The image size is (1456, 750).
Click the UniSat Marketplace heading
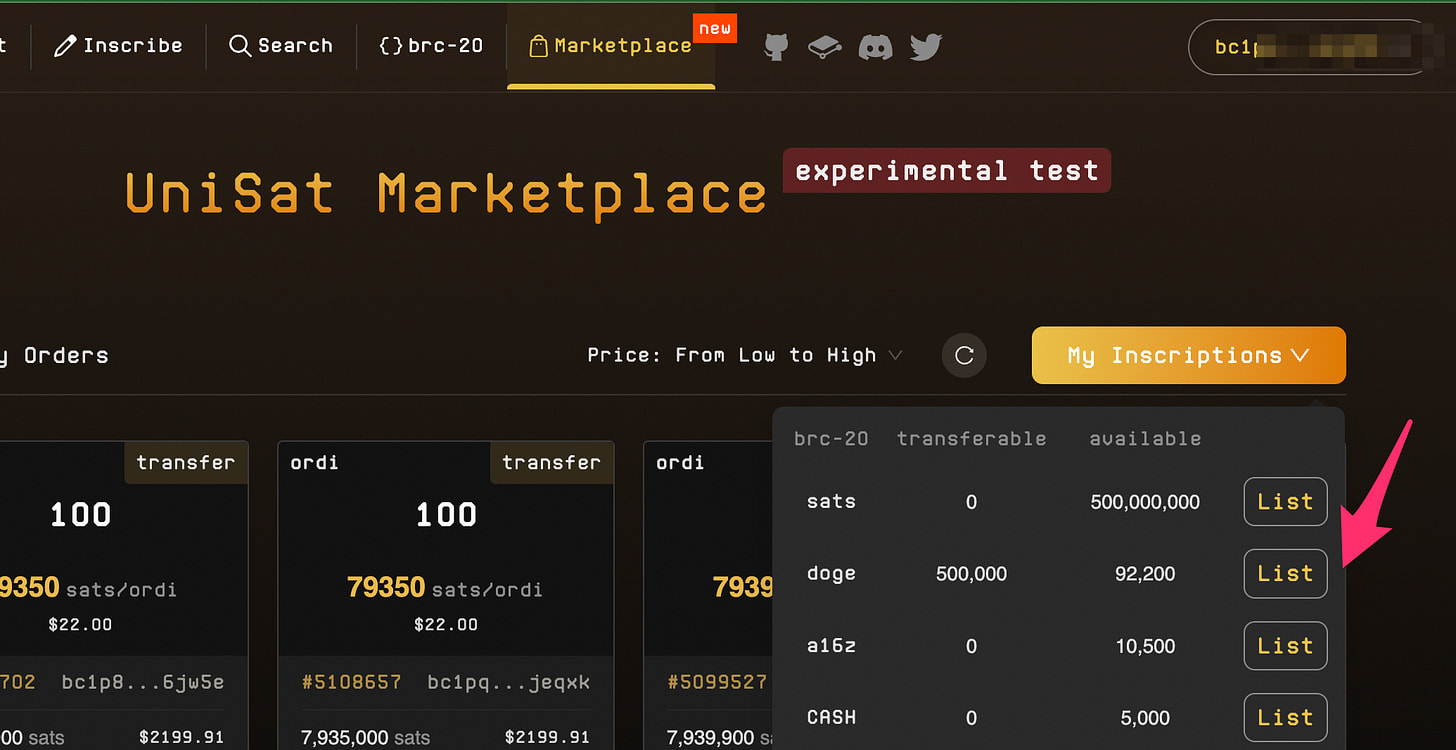coord(446,193)
